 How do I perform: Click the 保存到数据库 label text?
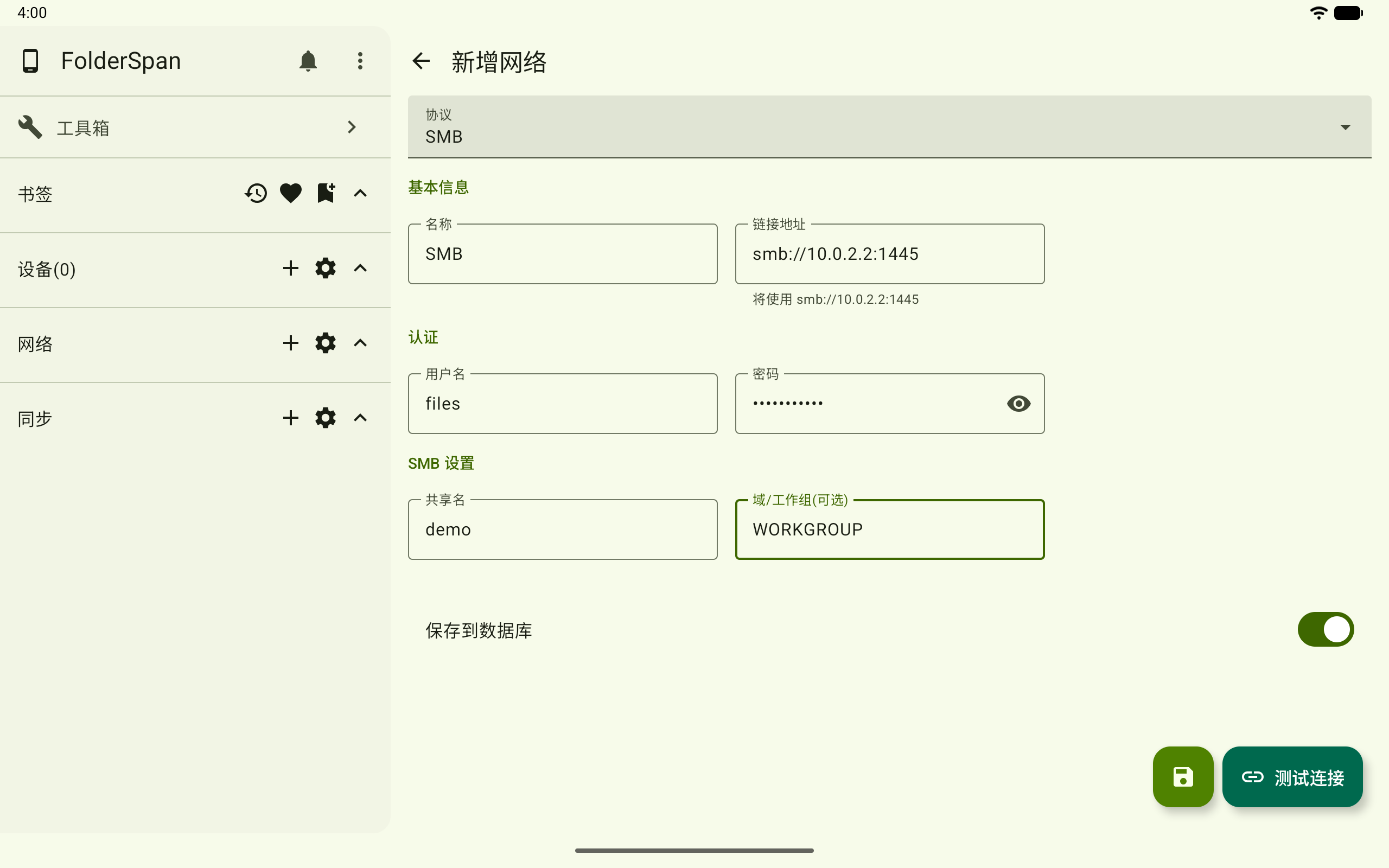(479, 630)
